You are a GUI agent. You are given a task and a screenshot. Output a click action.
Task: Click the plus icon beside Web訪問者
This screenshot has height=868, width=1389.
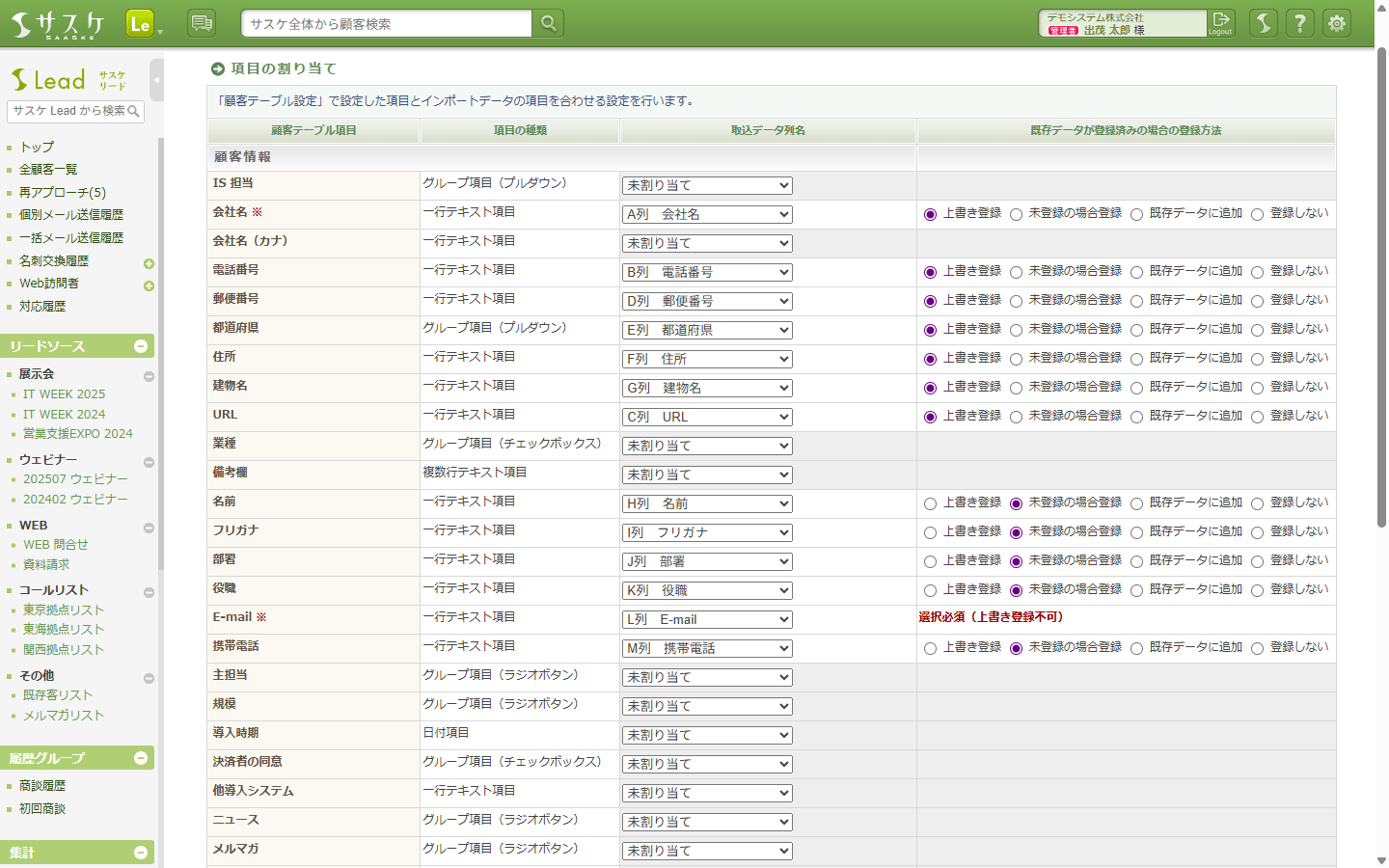[149, 285]
